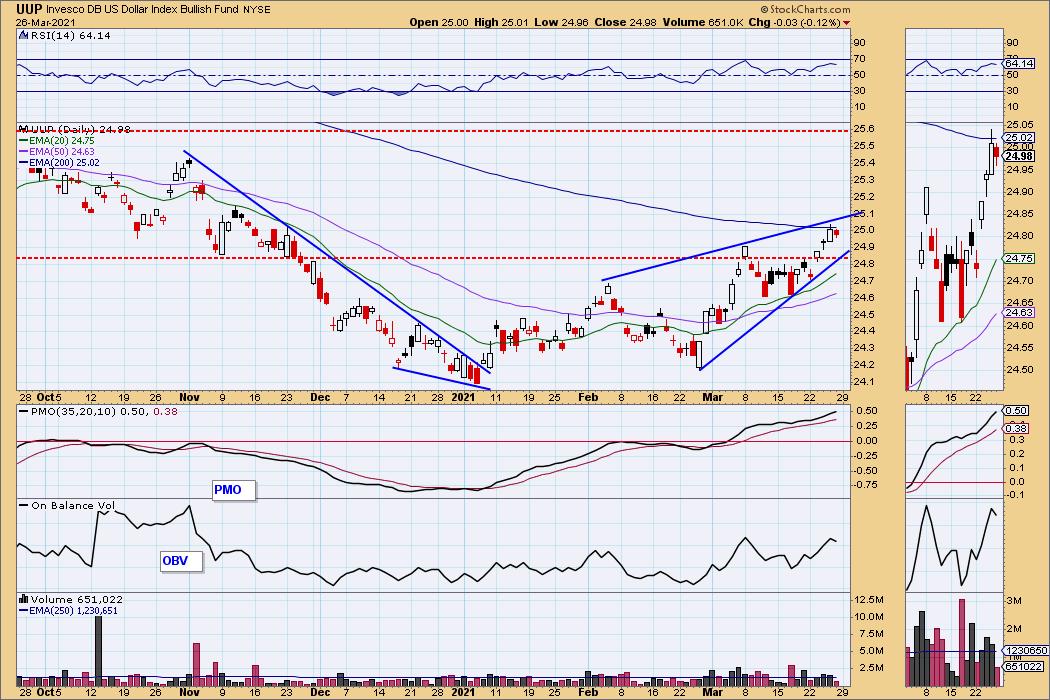Click the 25.02 EMA tag in zoom panel
This screenshot has height=700, width=1050.
pos(1020,137)
